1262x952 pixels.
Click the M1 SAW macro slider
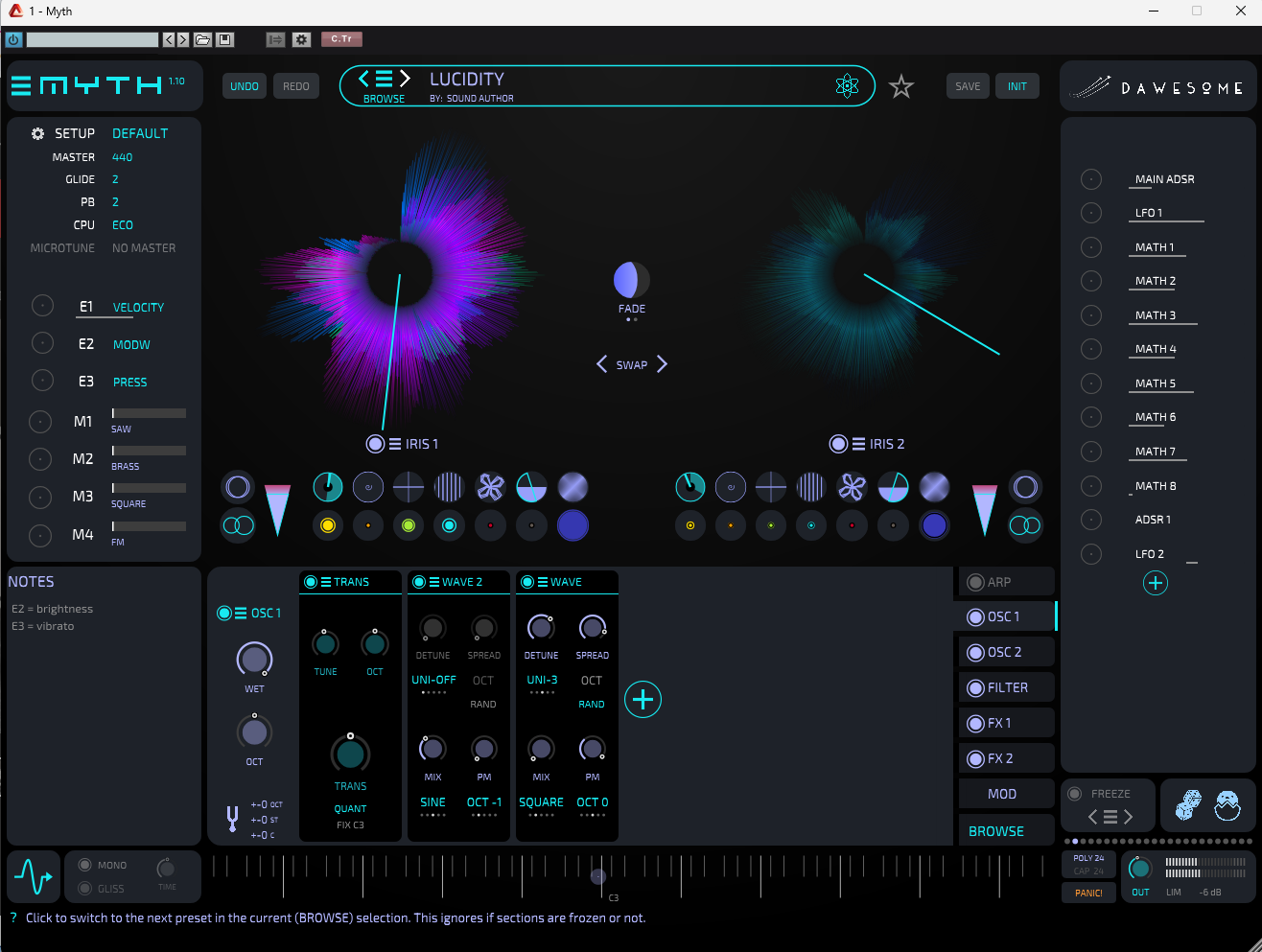(x=149, y=413)
